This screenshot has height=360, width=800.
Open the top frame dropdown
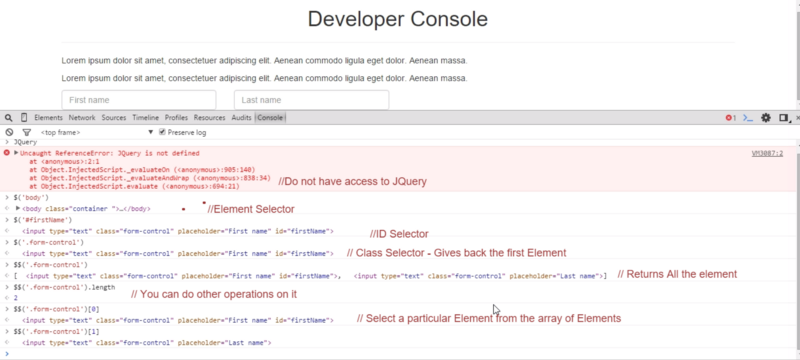[97, 132]
